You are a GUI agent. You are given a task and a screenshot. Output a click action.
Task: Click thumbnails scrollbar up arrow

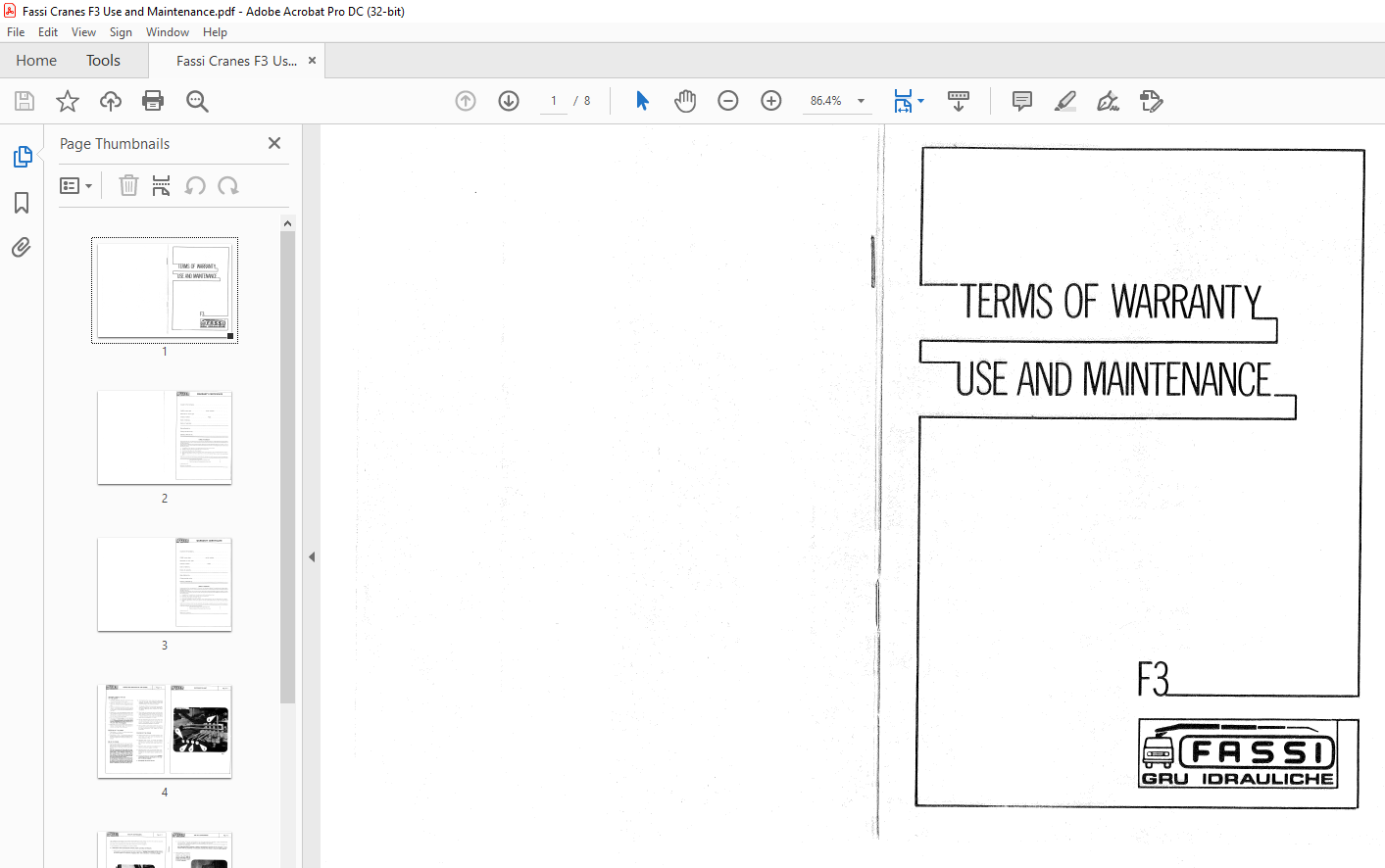click(288, 223)
